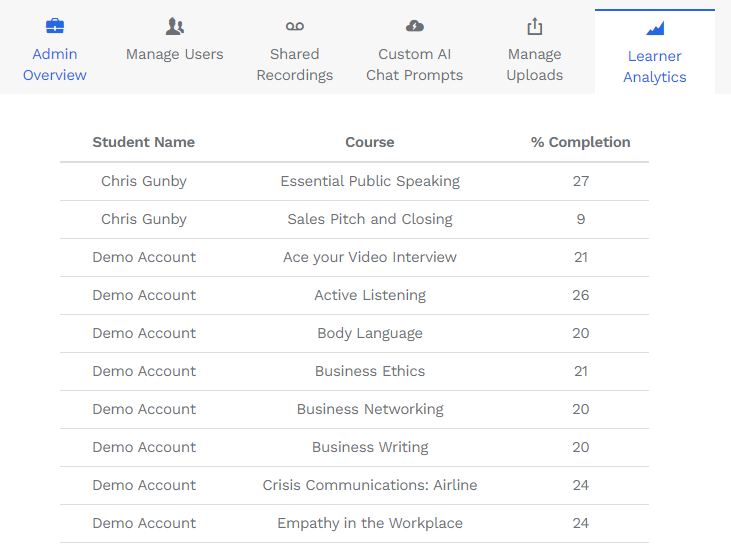Click the cloud icon above Custom AI Chat Prompts
Viewport: 731px width, 547px height.
click(414, 26)
